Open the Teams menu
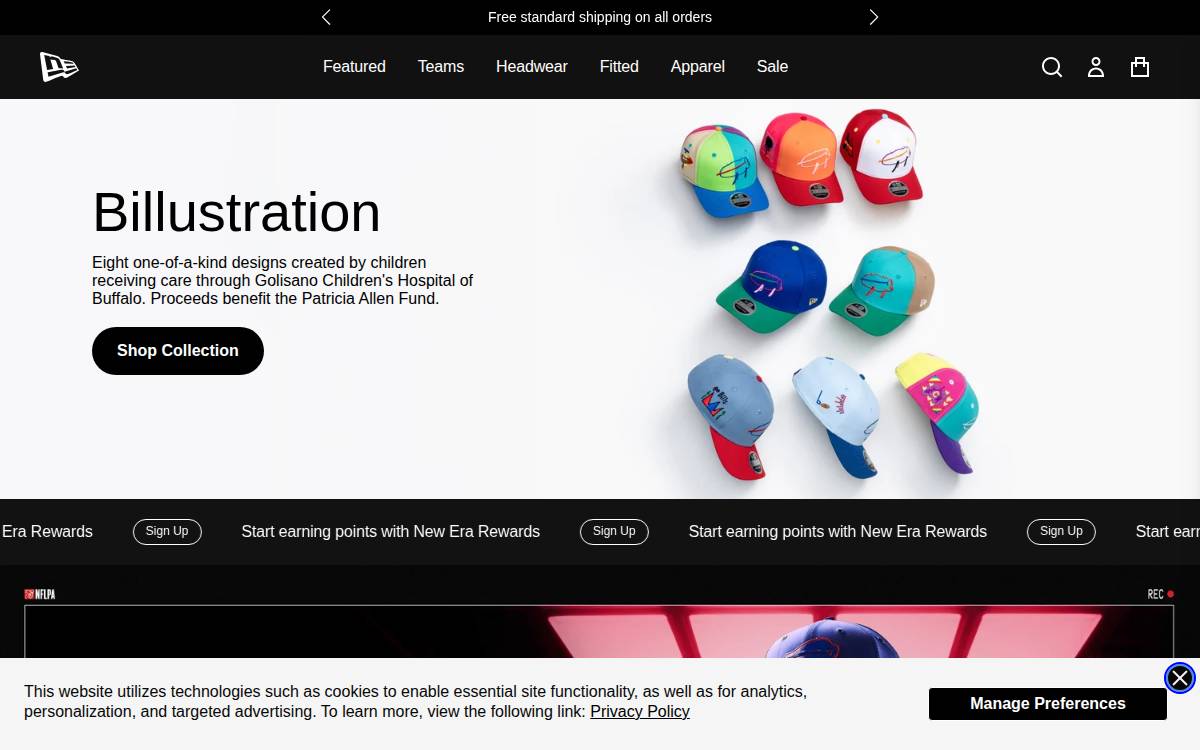Screen dimensions: 1200x750 click(x=441, y=67)
